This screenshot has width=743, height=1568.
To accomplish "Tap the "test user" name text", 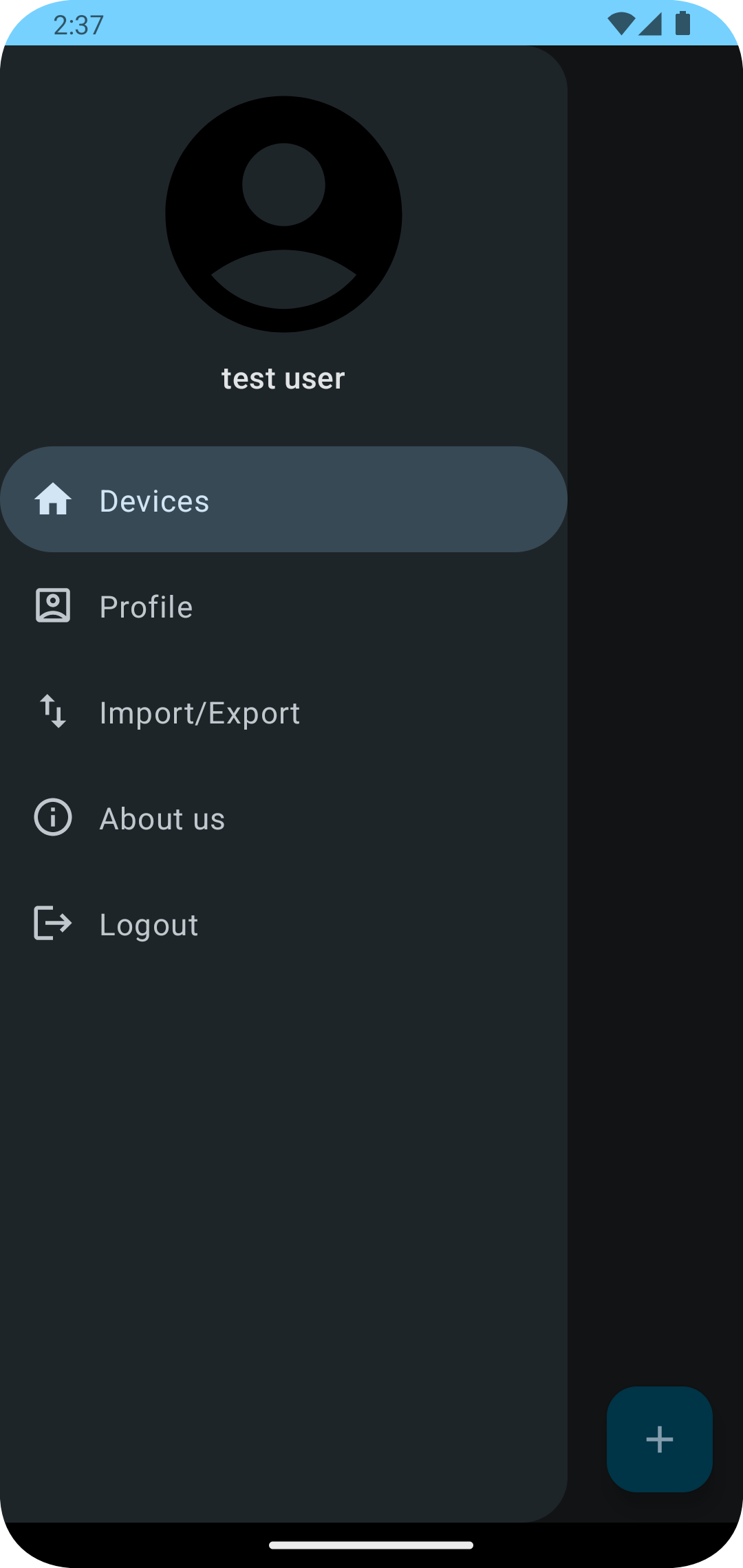I will (283, 379).
